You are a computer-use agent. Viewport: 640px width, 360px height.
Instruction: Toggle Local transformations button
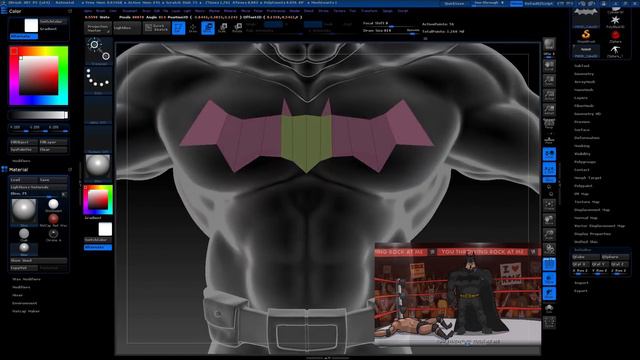tap(549, 154)
